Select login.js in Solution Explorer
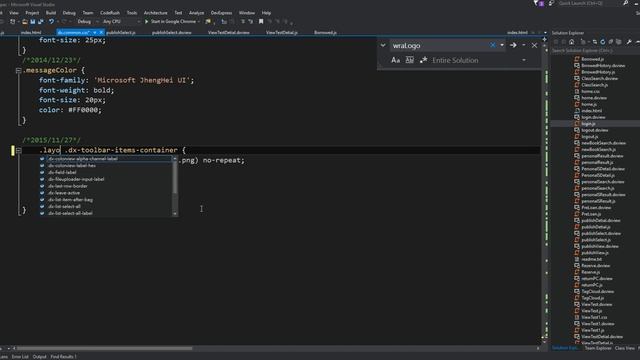This screenshot has height=360, width=640. coord(588,124)
